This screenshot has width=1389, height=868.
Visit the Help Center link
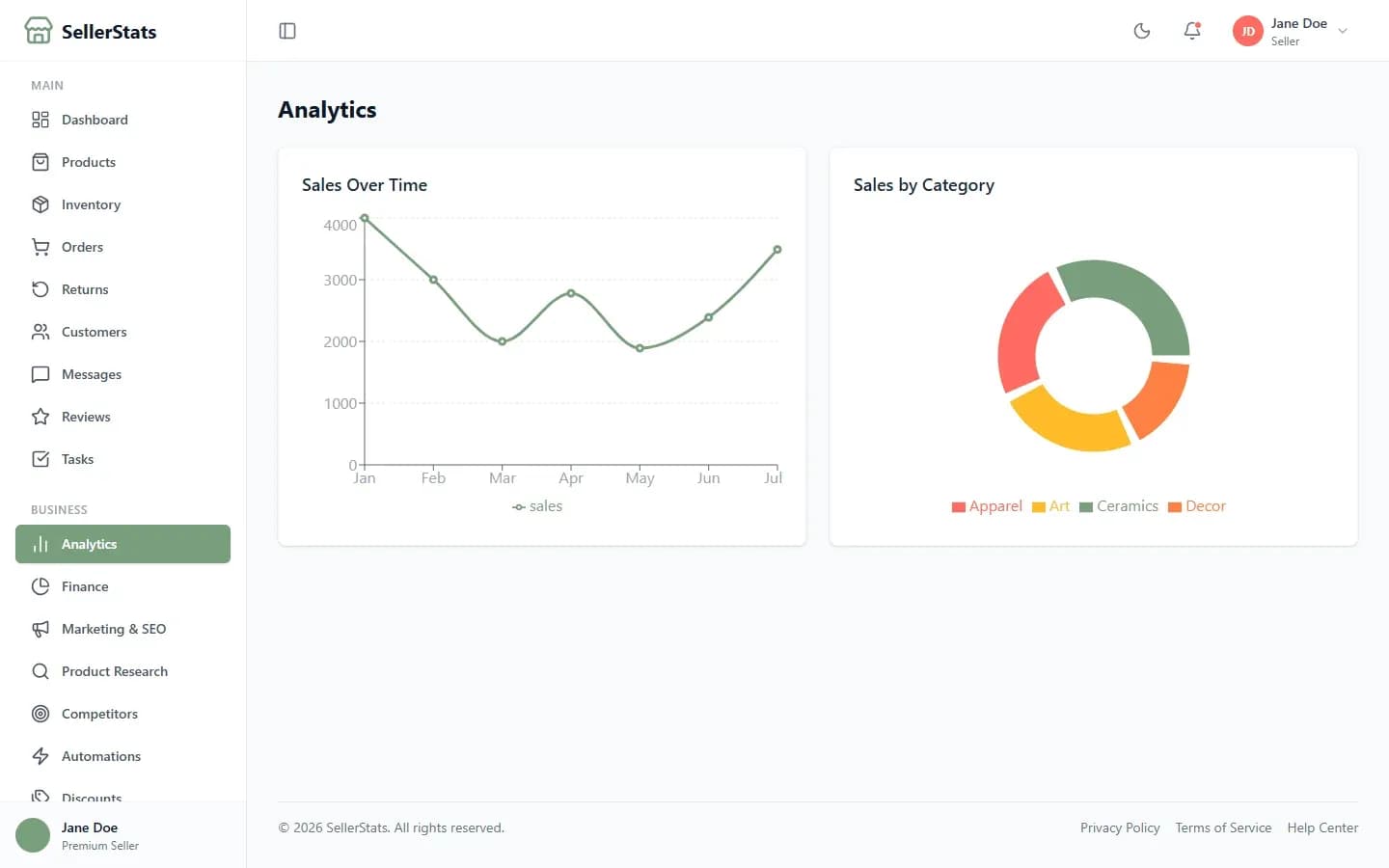[x=1322, y=827]
